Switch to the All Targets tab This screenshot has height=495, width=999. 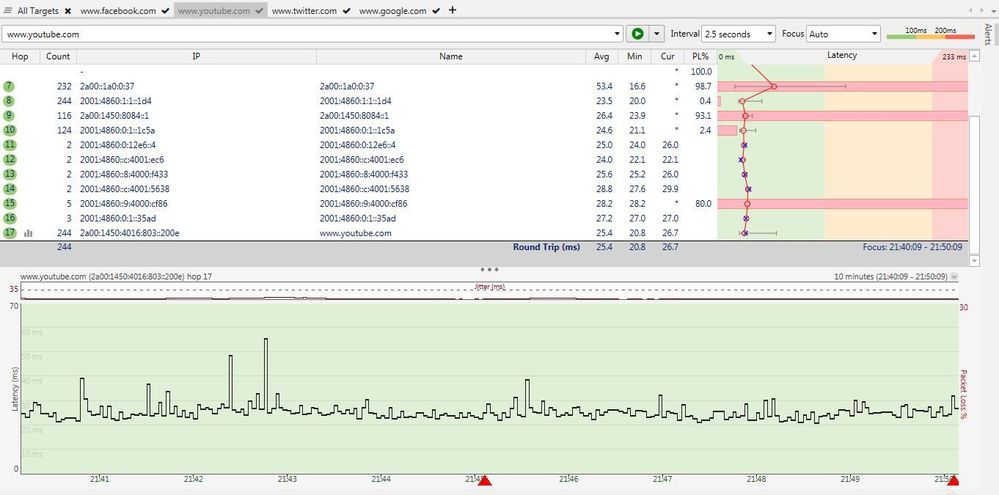tap(36, 11)
